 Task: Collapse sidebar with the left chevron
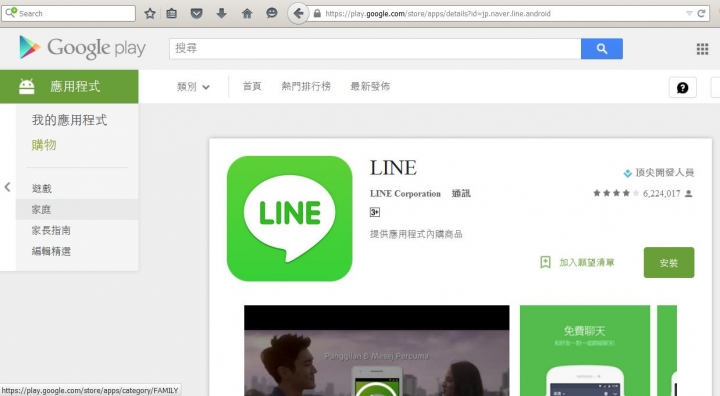tap(7, 187)
